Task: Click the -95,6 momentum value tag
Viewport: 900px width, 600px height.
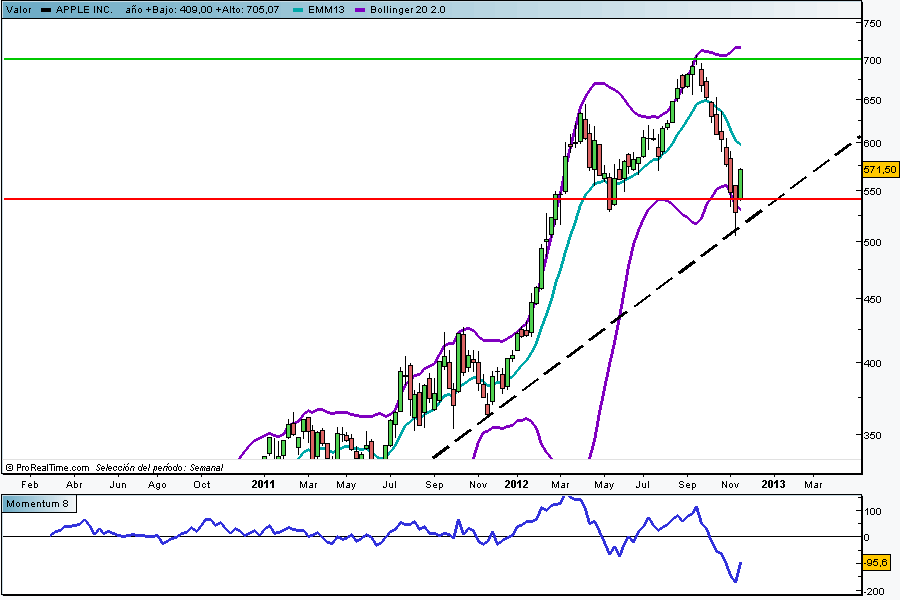Action: [x=879, y=563]
